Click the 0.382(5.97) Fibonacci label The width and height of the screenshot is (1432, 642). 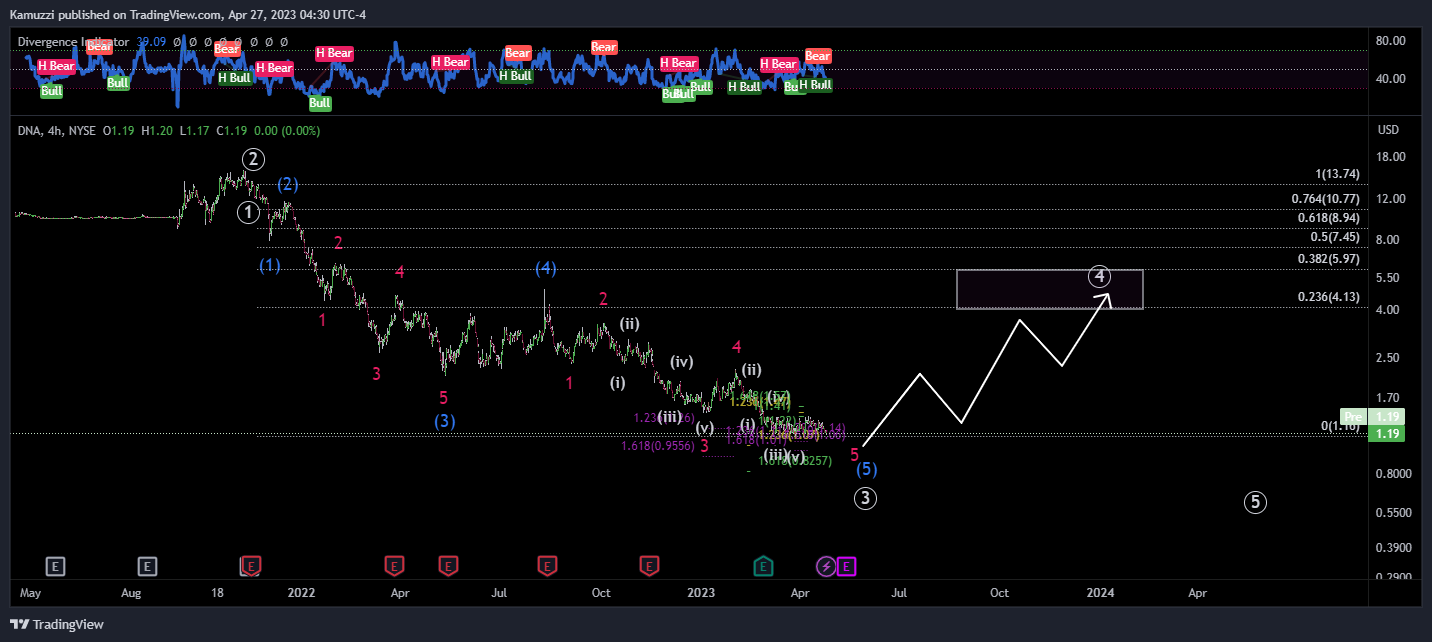(x=1328, y=259)
